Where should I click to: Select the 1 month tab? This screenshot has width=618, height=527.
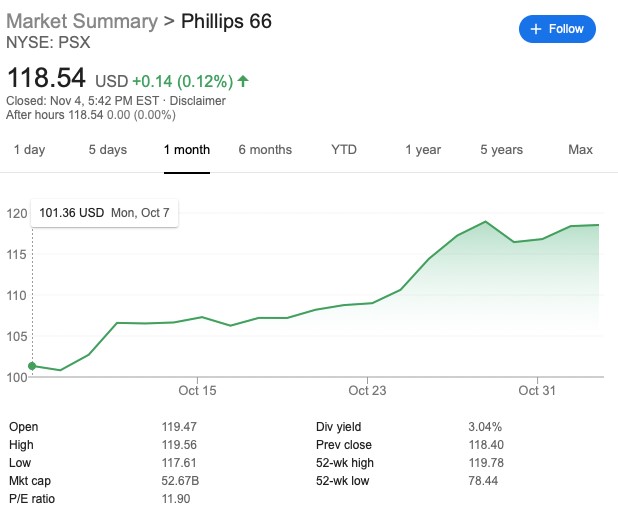187,150
